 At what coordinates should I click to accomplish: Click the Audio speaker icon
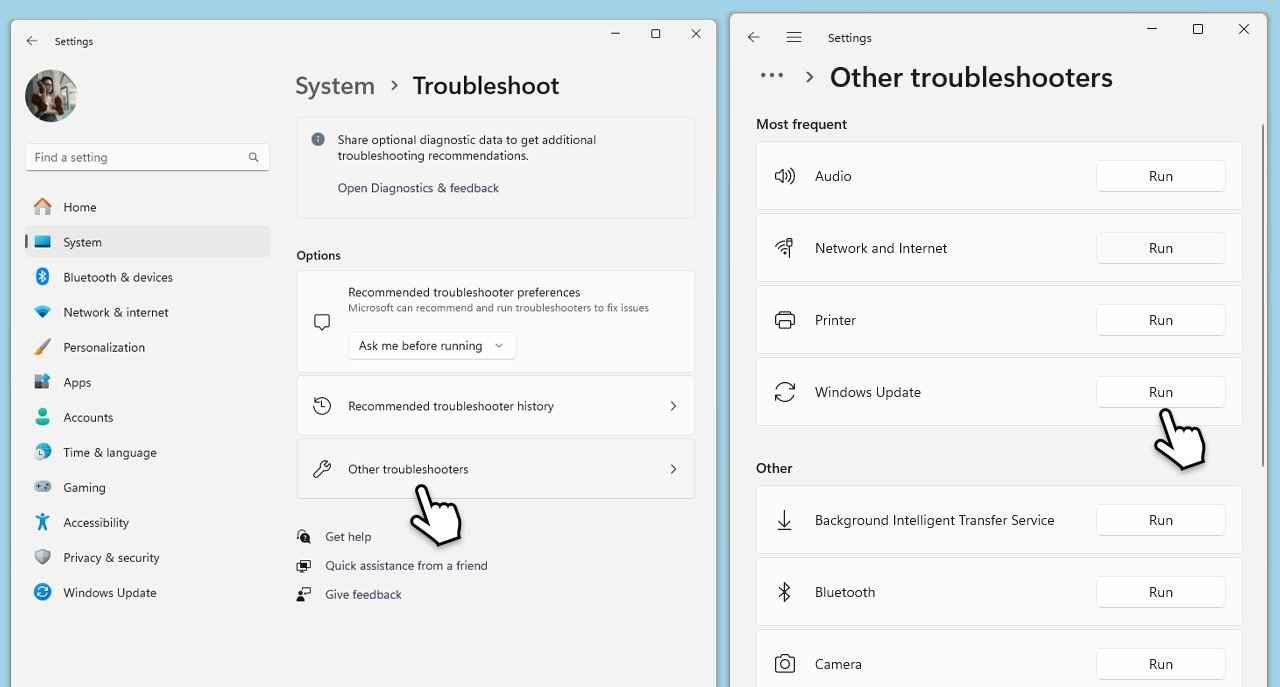coord(785,176)
